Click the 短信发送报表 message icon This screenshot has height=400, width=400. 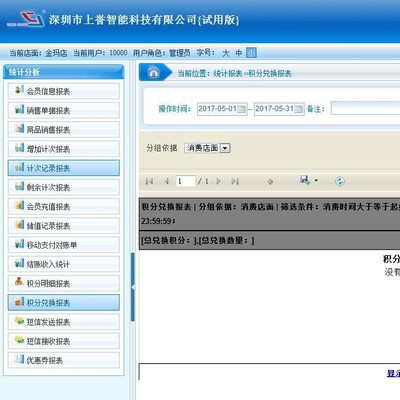coord(19,321)
